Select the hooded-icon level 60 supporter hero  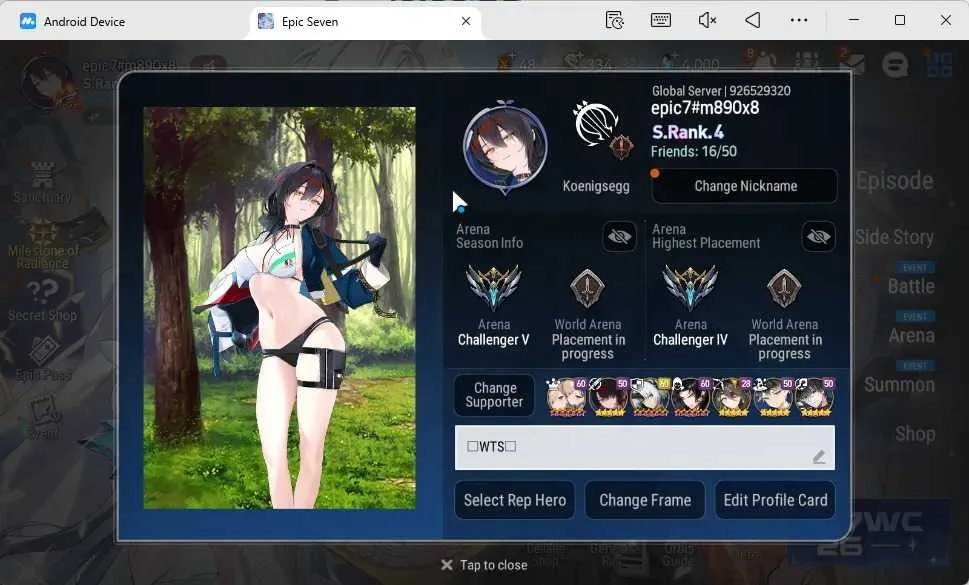pyautogui.click(x=691, y=396)
